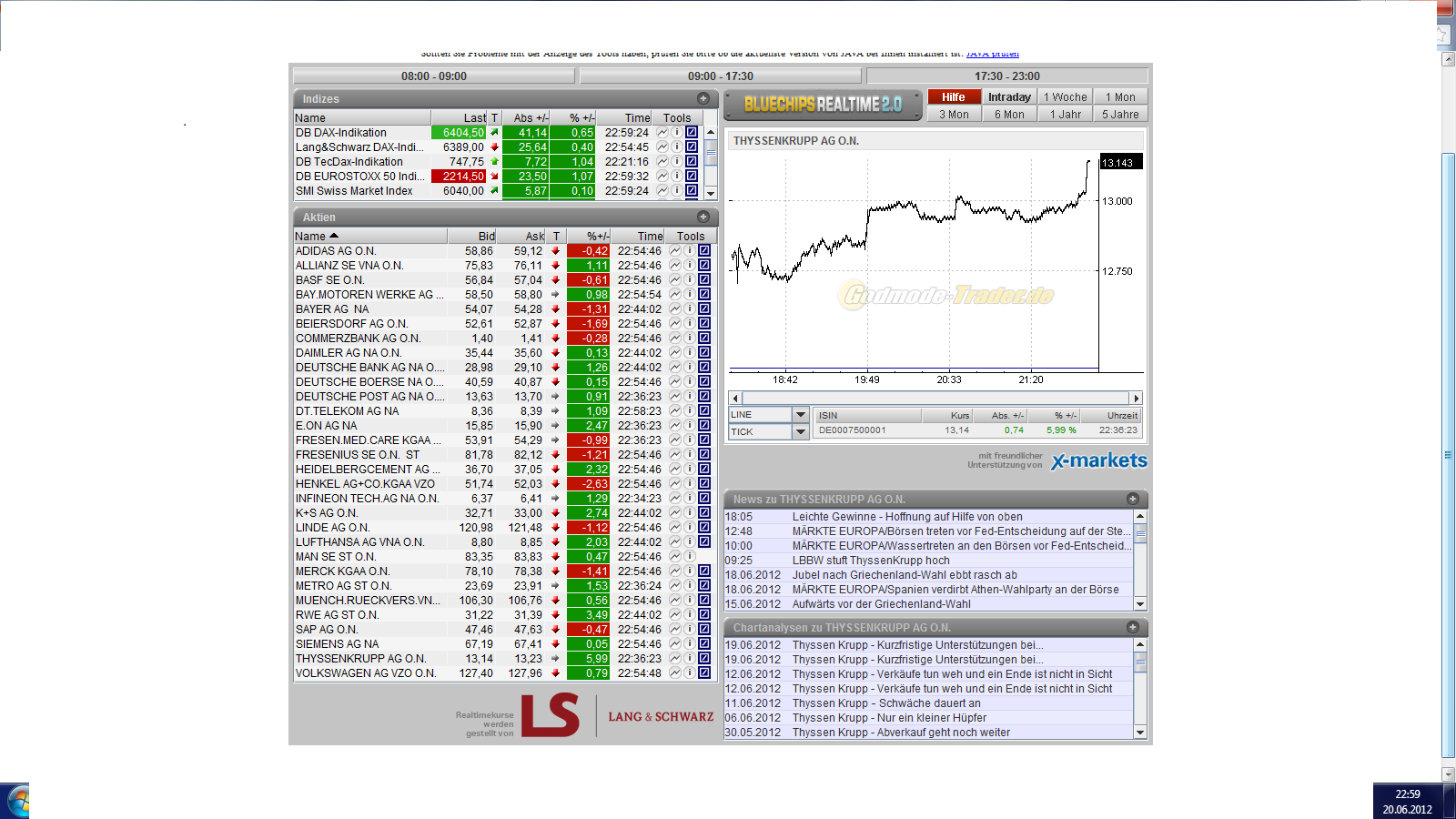1456x819 pixels.
Task: Open the LINE chart type dropdown
Action: click(801, 415)
